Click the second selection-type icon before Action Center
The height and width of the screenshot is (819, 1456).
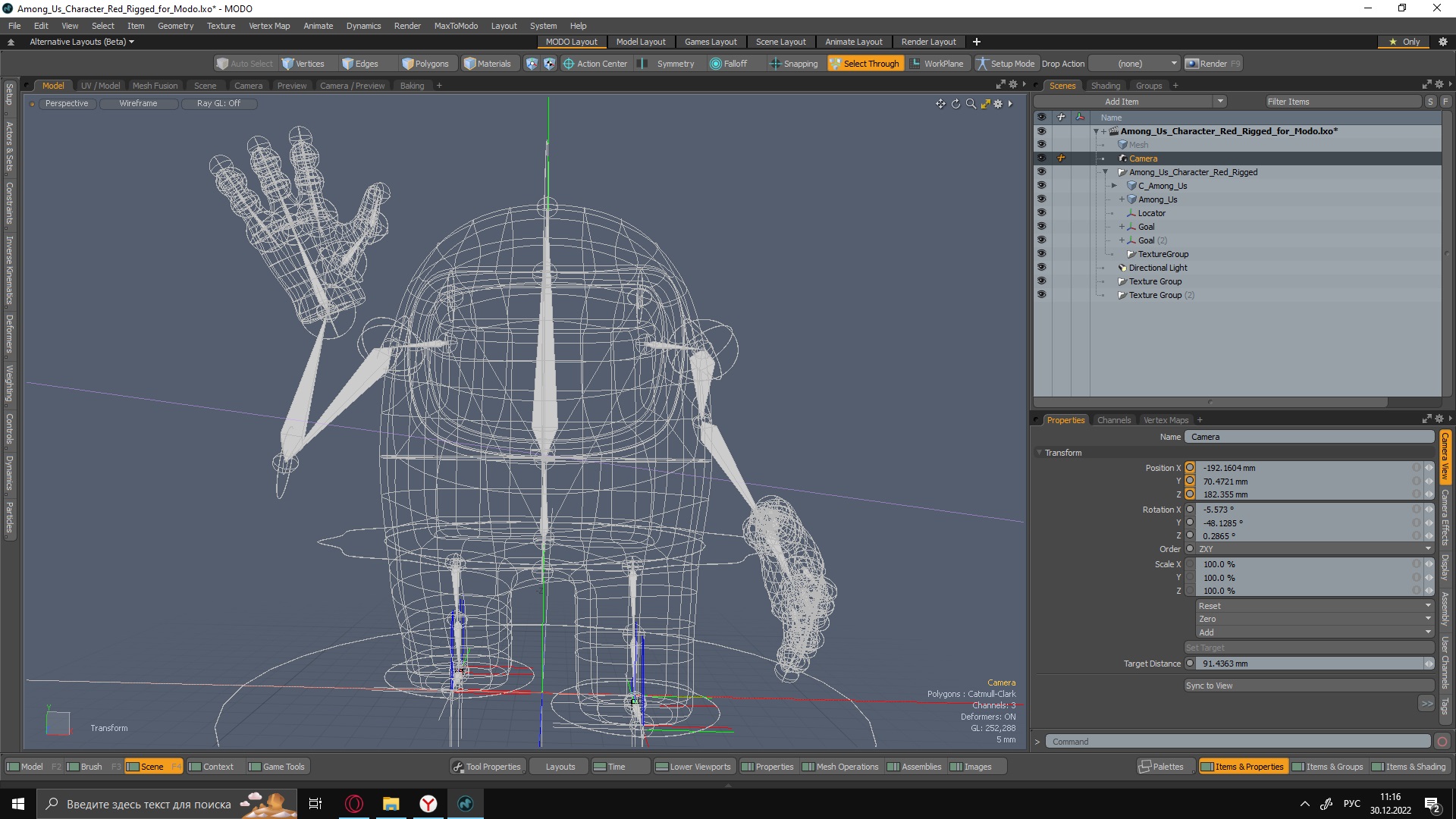549,64
